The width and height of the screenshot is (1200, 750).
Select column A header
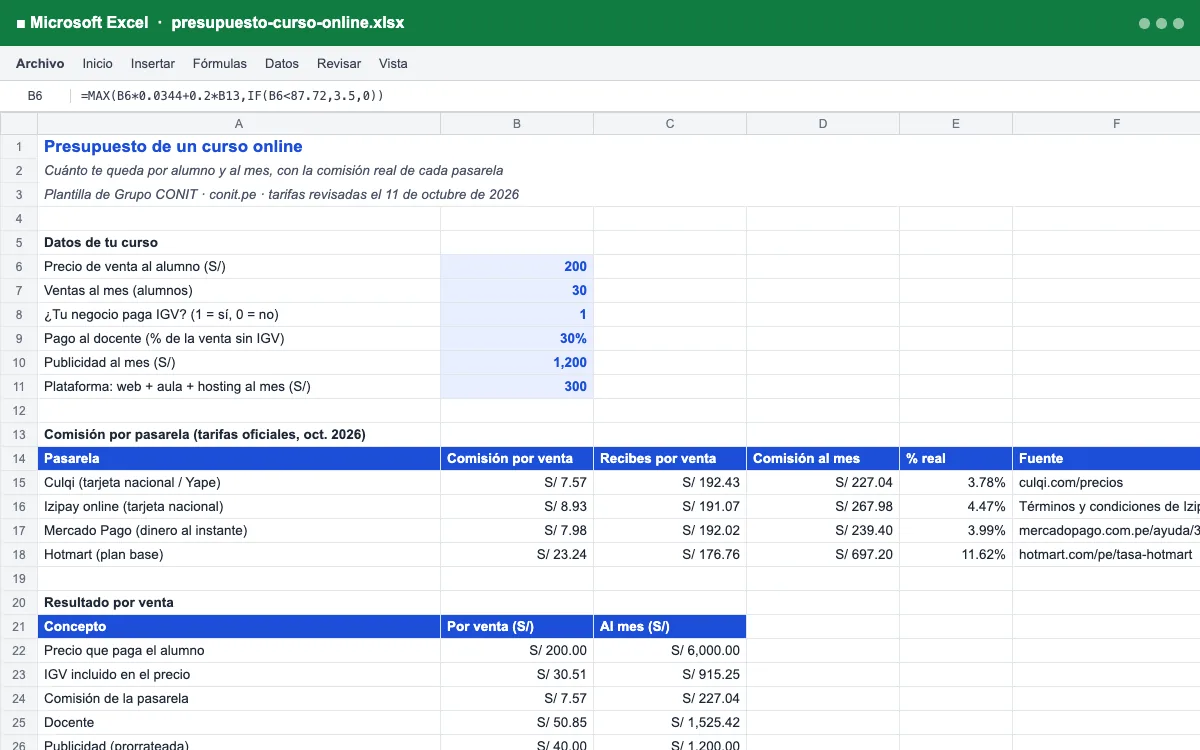click(239, 124)
